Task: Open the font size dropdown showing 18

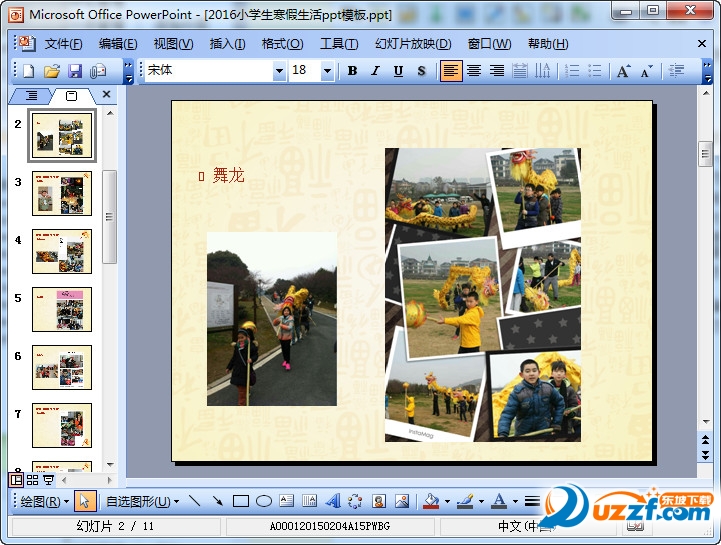Action: [327, 71]
